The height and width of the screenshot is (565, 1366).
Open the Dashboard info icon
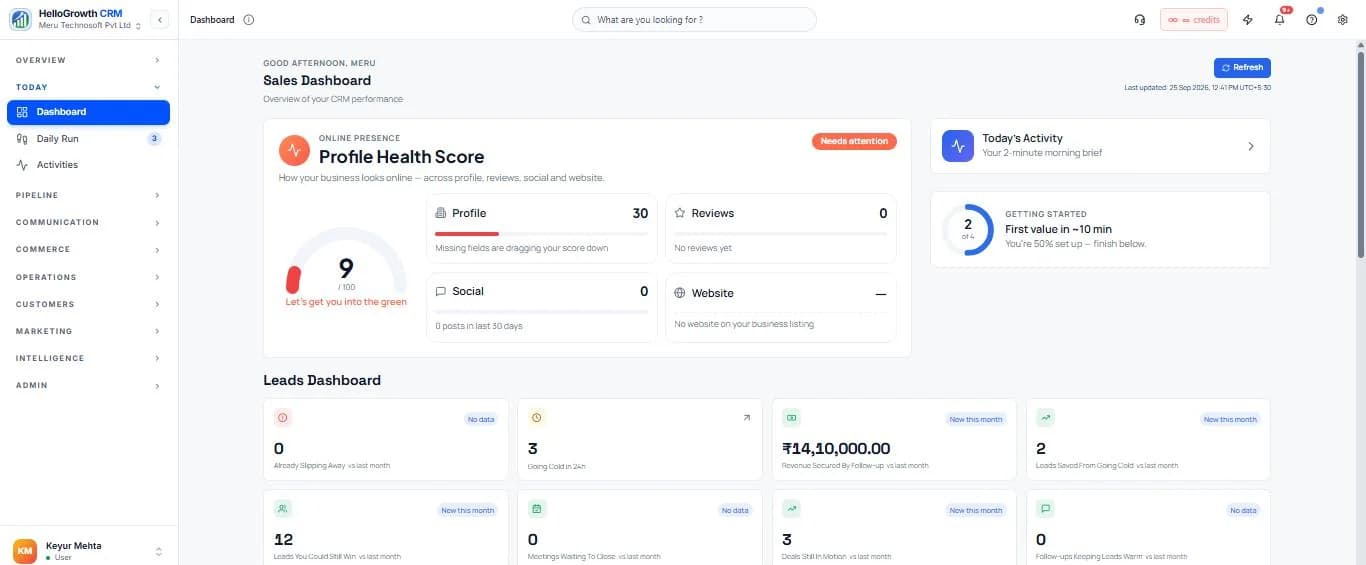click(249, 20)
